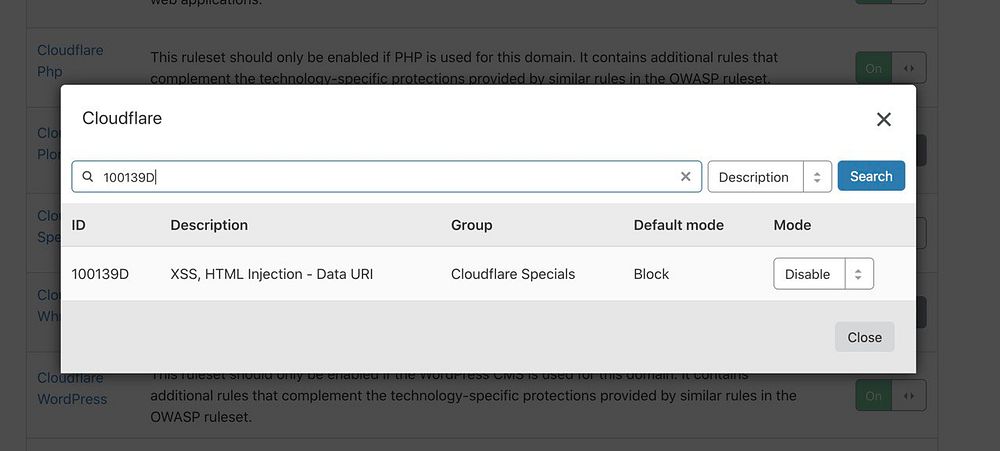Click the Default mode column header
Screen dimensions: 1000x451
(678, 225)
